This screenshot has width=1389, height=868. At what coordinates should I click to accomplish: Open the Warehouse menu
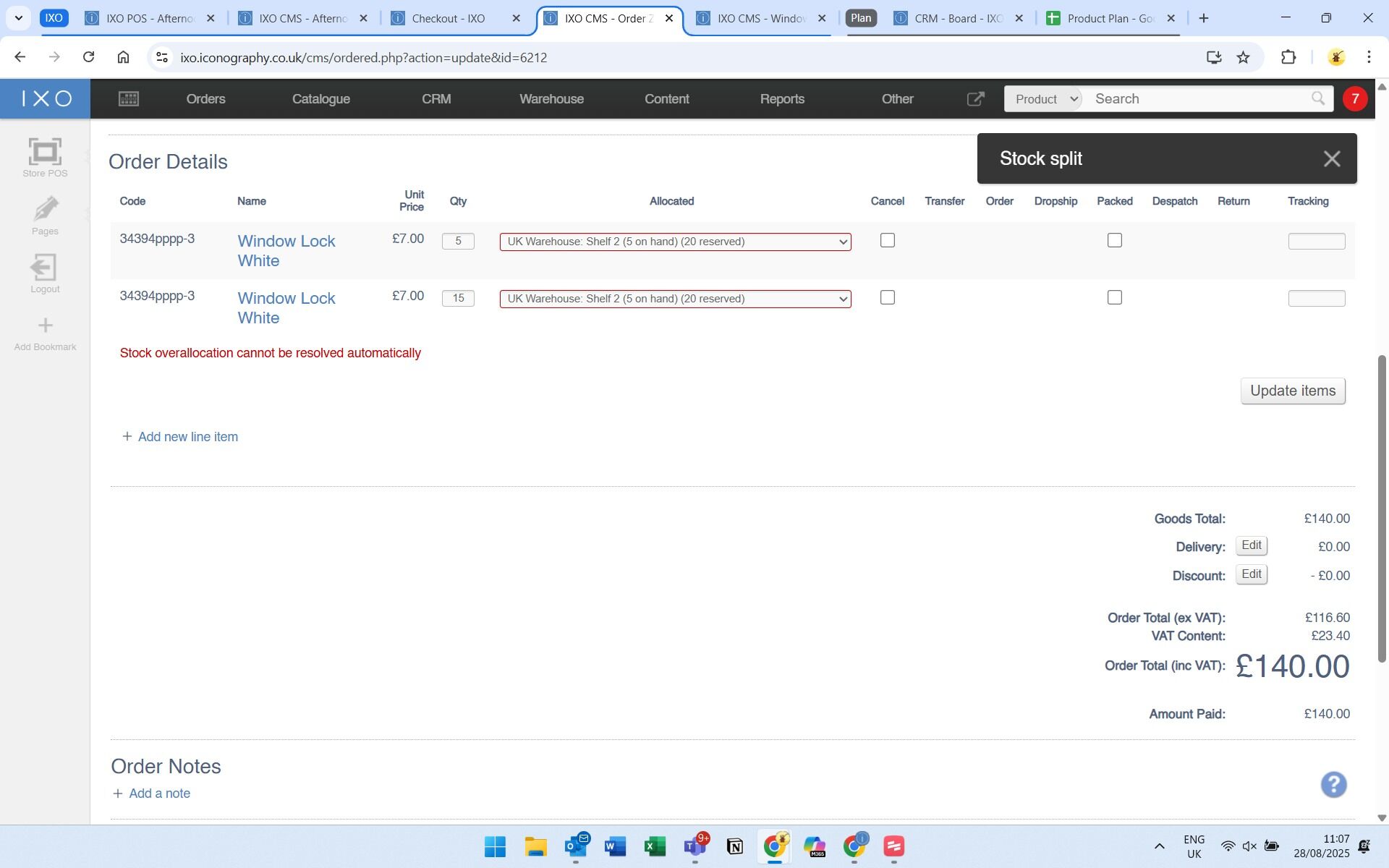pyautogui.click(x=551, y=99)
